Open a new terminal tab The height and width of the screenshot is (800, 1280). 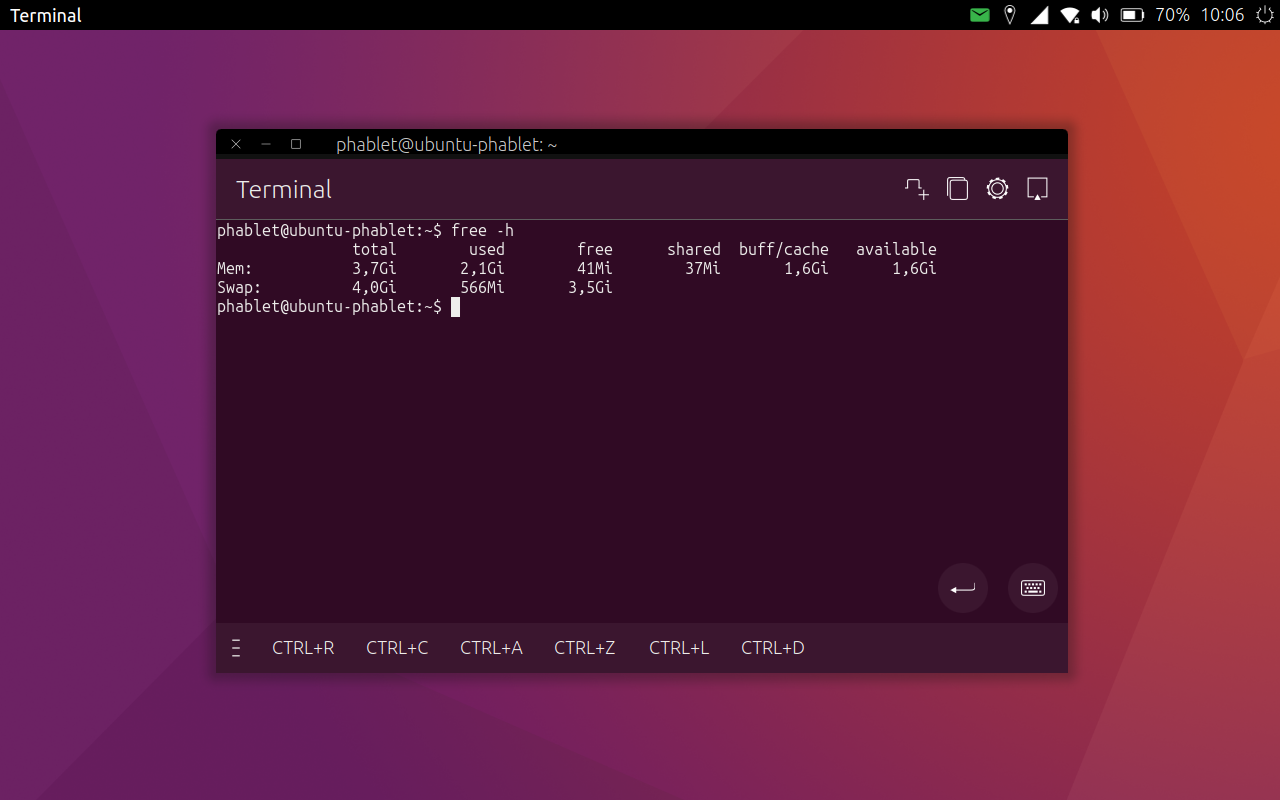(917, 189)
